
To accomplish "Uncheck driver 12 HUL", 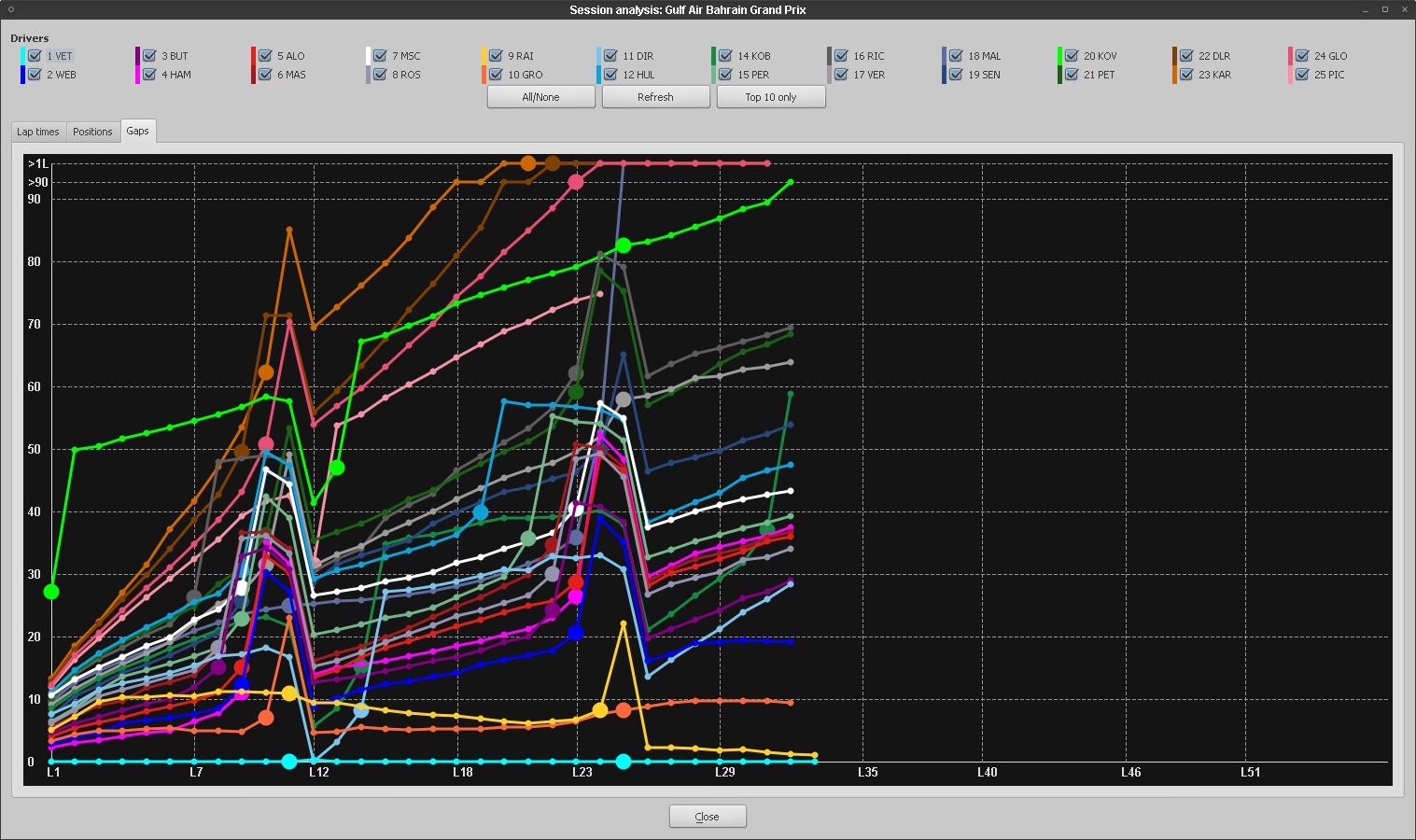I will [x=611, y=75].
